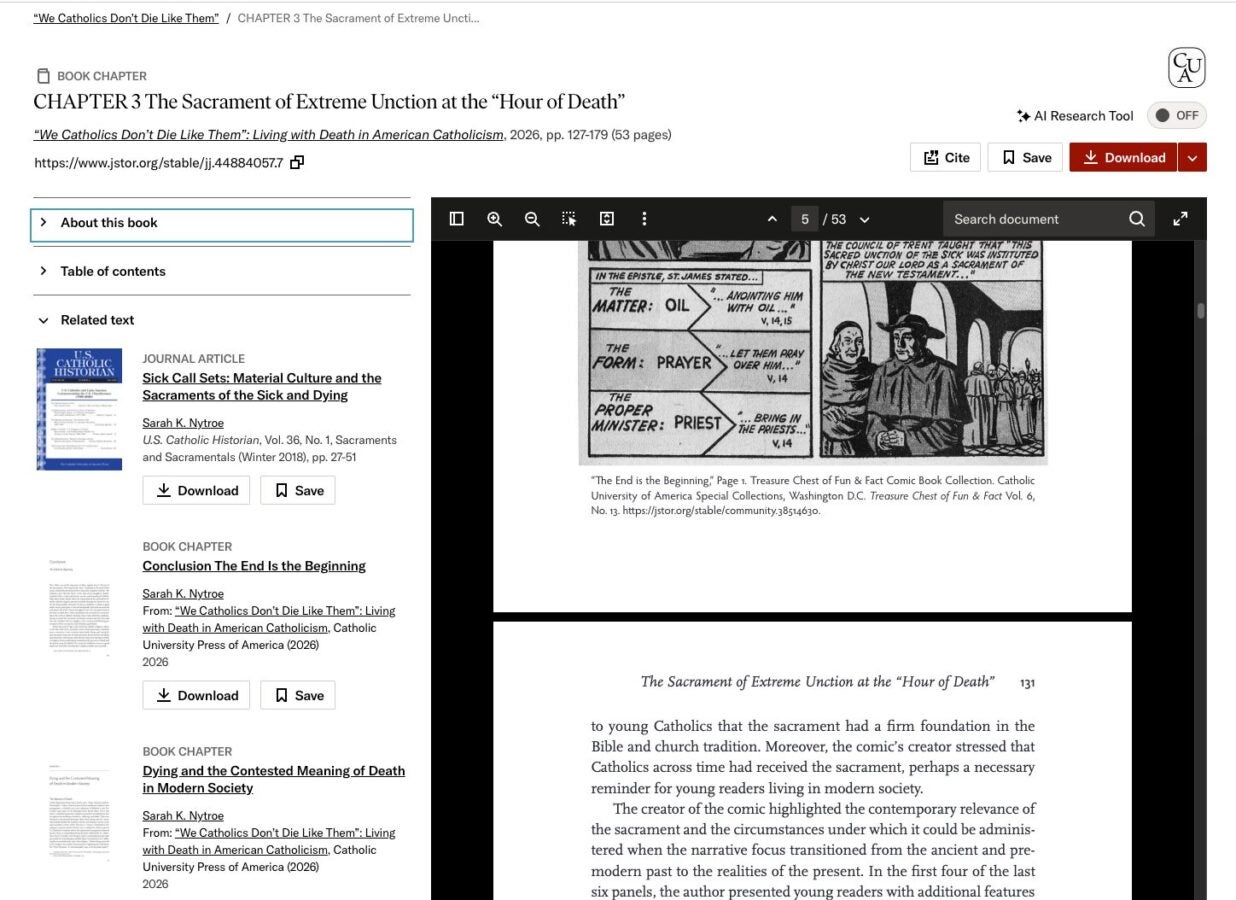Click the Search document field
The height and width of the screenshot is (900, 1236).
1030,219
